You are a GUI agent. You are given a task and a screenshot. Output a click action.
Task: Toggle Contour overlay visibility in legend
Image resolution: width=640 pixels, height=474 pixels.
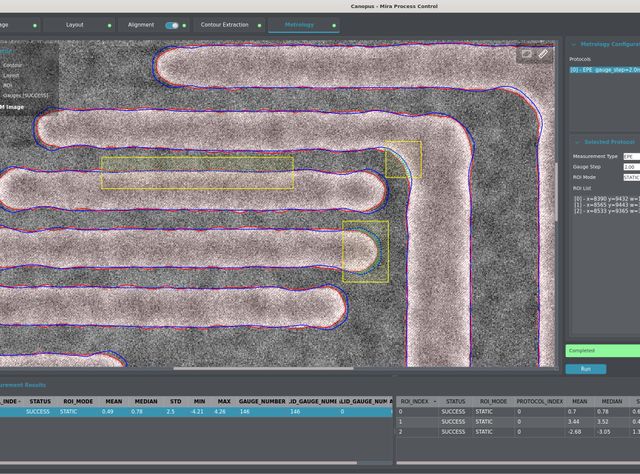[x=13, y=65]
